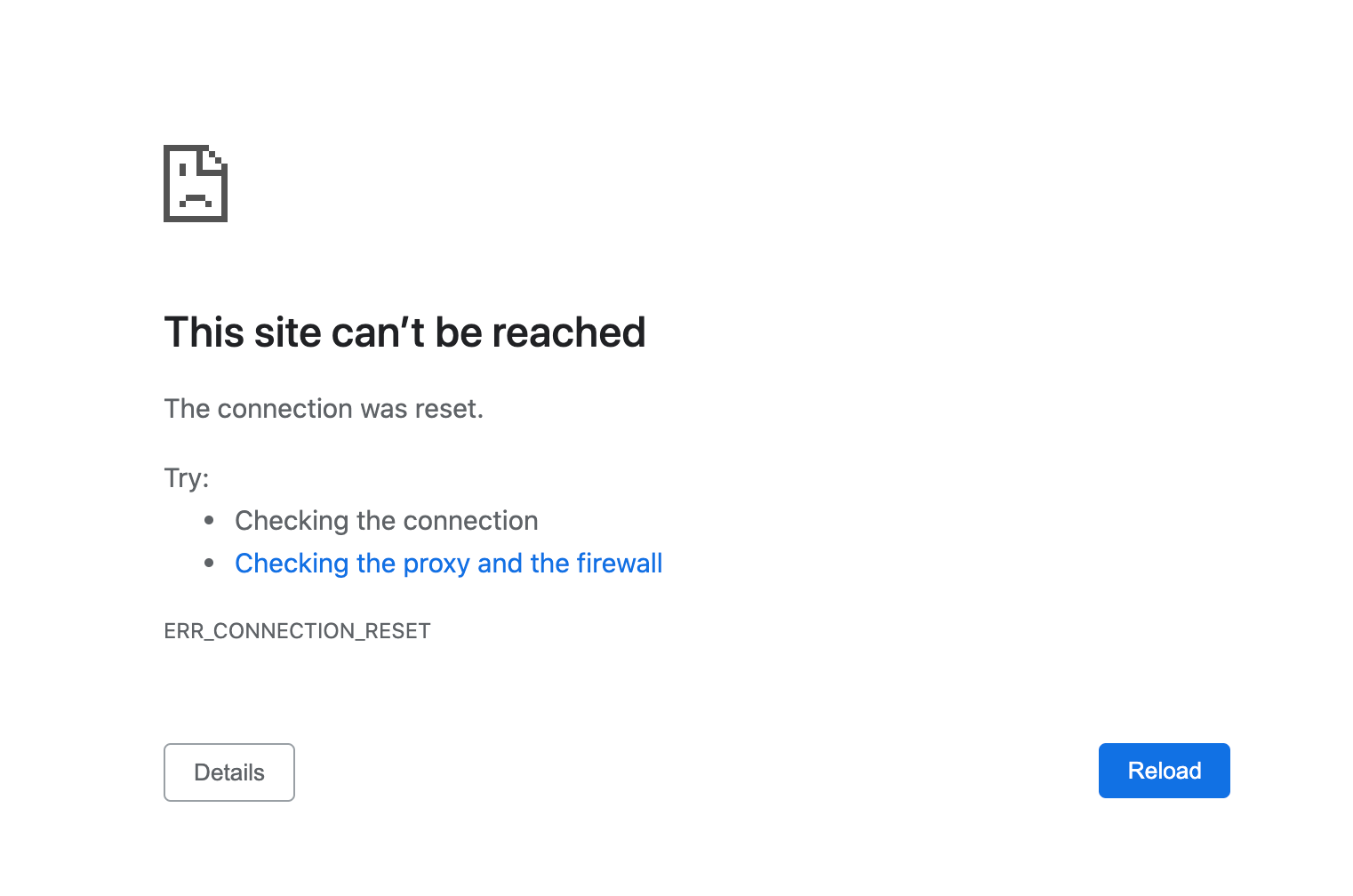The image size is (1353, 896).
Task: Click the sad document error icon
Action: point(196,183)
